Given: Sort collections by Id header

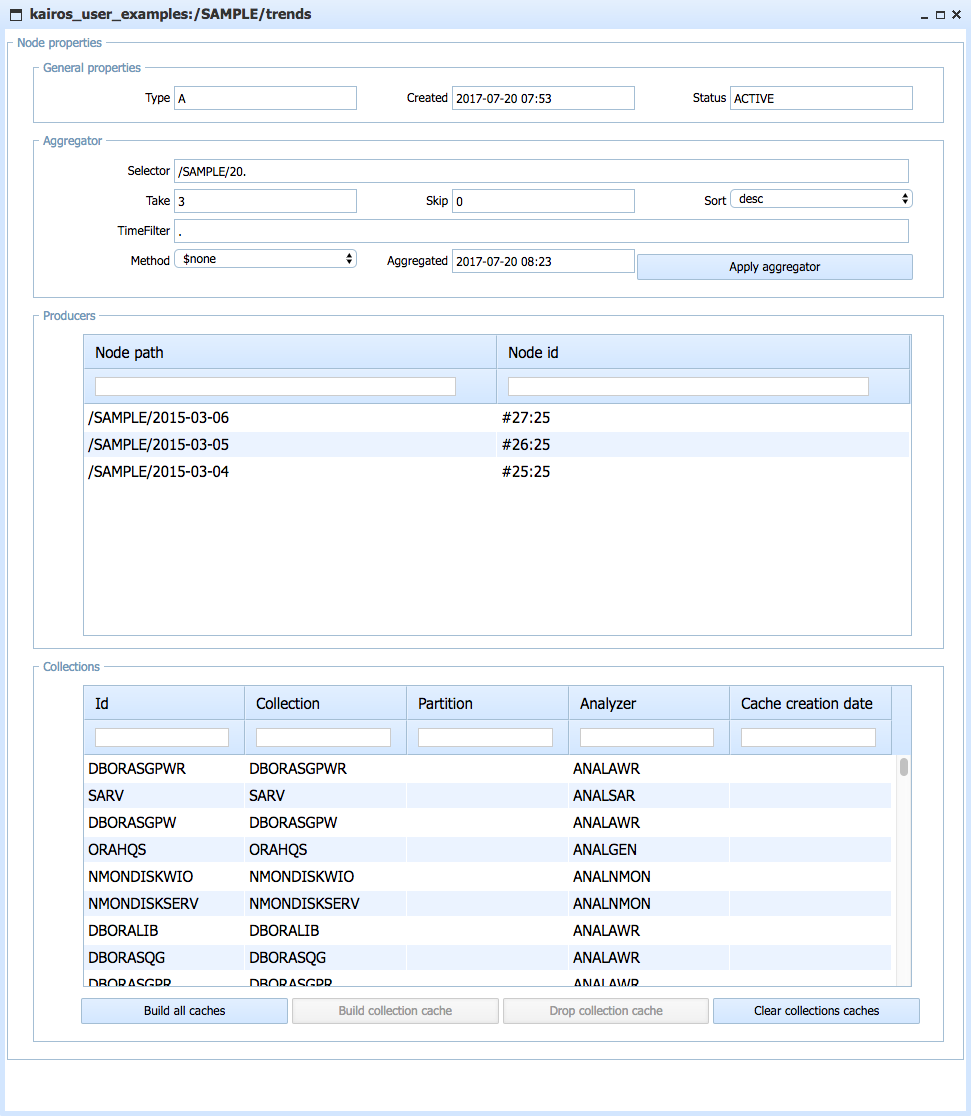Looking at the screenshot, I should coord(164,703).
